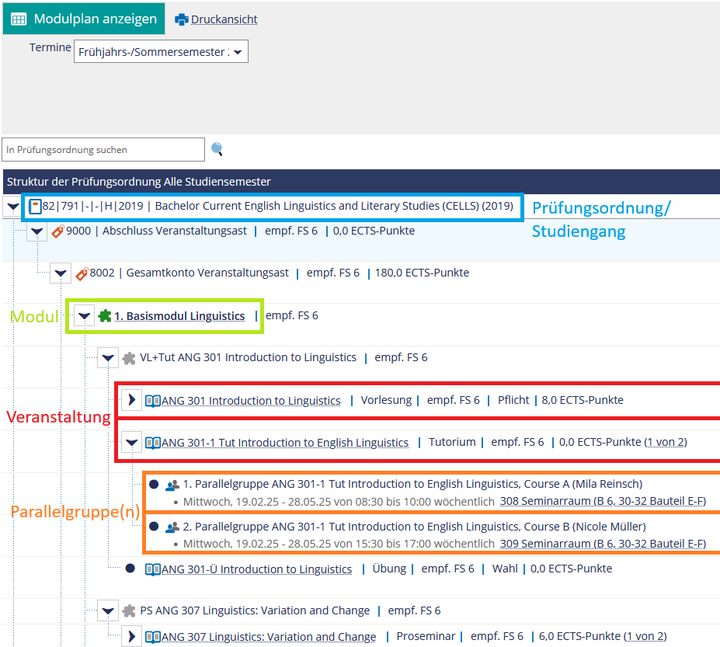Click group icon of 1. Parallelgruppe Course A

point(172,485)
